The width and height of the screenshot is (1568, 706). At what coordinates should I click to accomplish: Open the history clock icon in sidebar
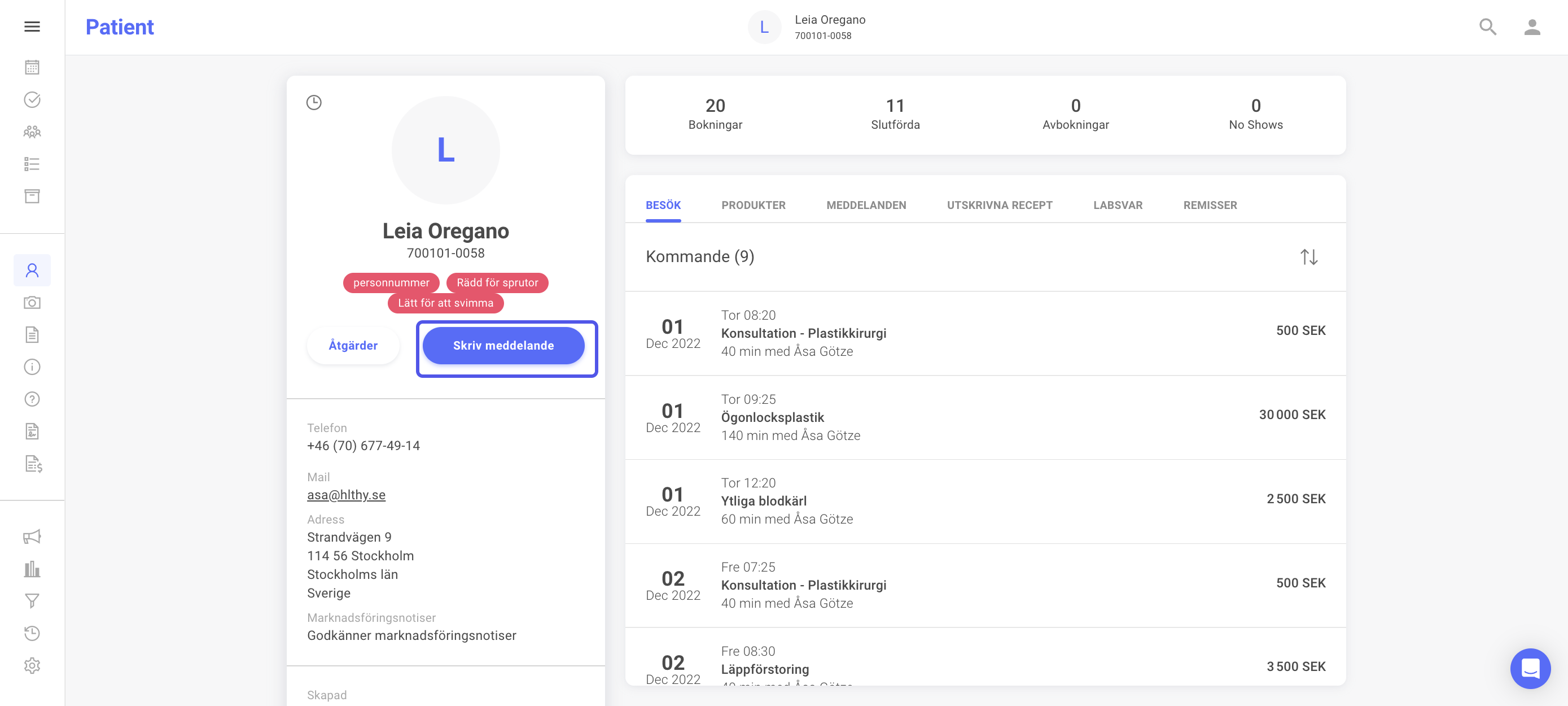32,634
